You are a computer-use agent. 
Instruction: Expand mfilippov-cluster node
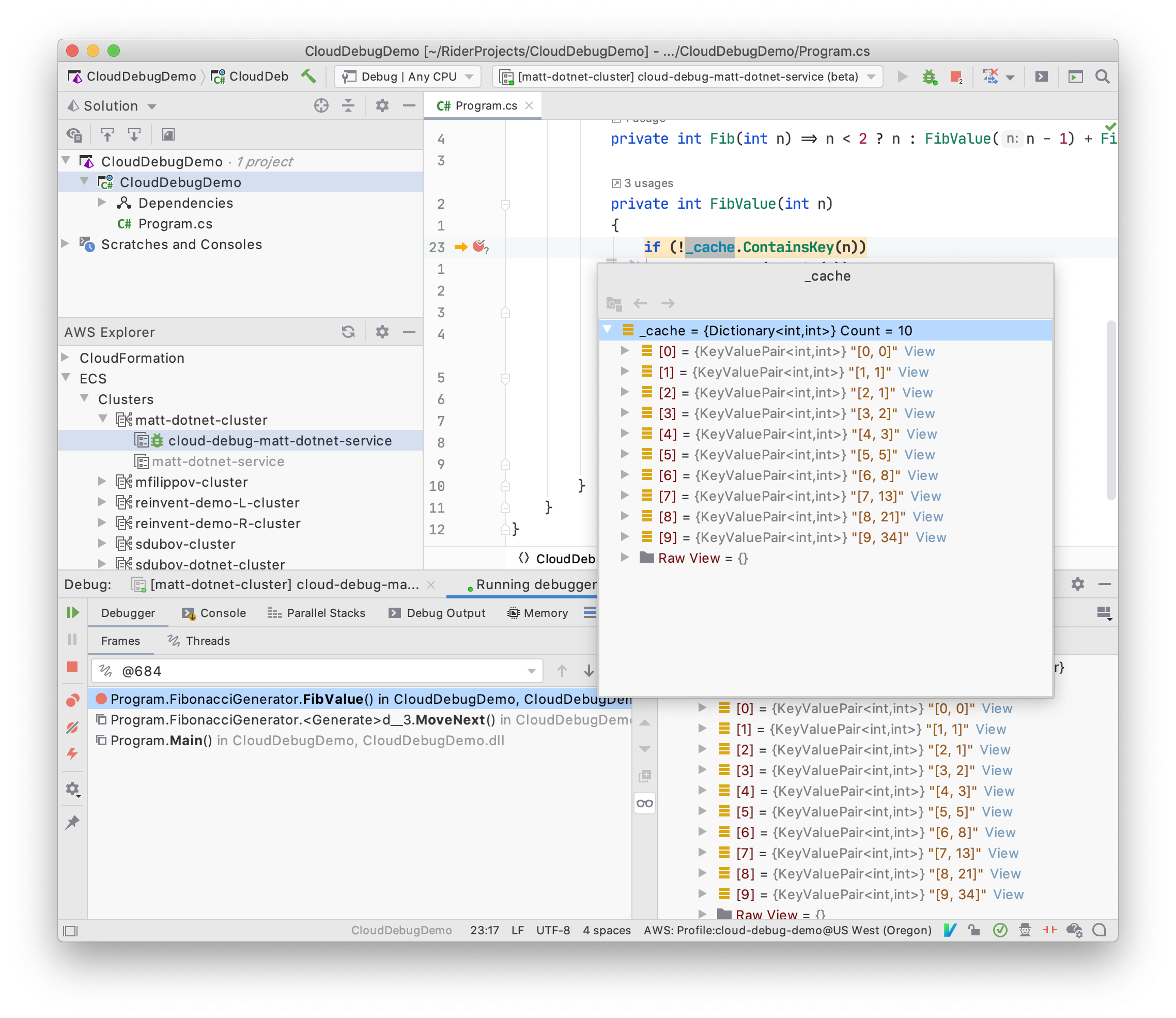(x=102, y=481)
